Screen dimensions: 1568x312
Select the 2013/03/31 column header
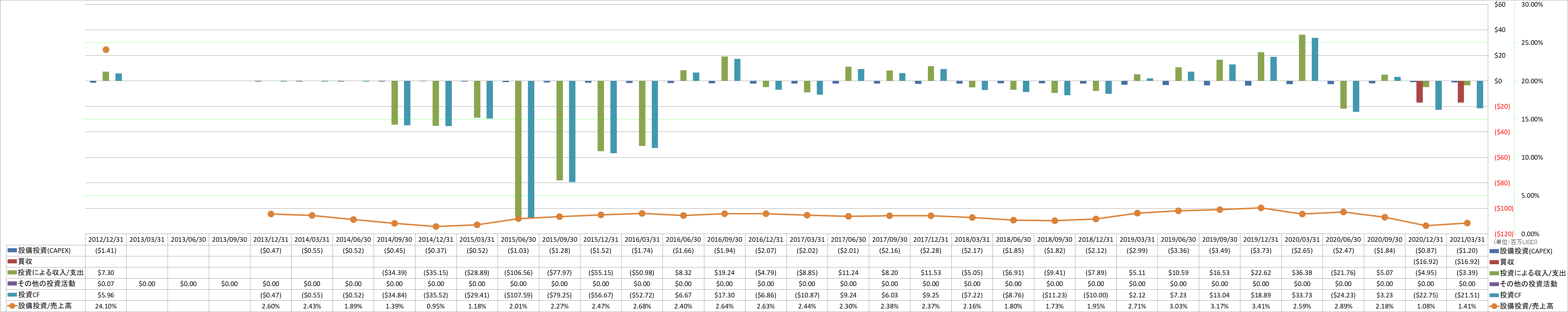tap(147, 240)
